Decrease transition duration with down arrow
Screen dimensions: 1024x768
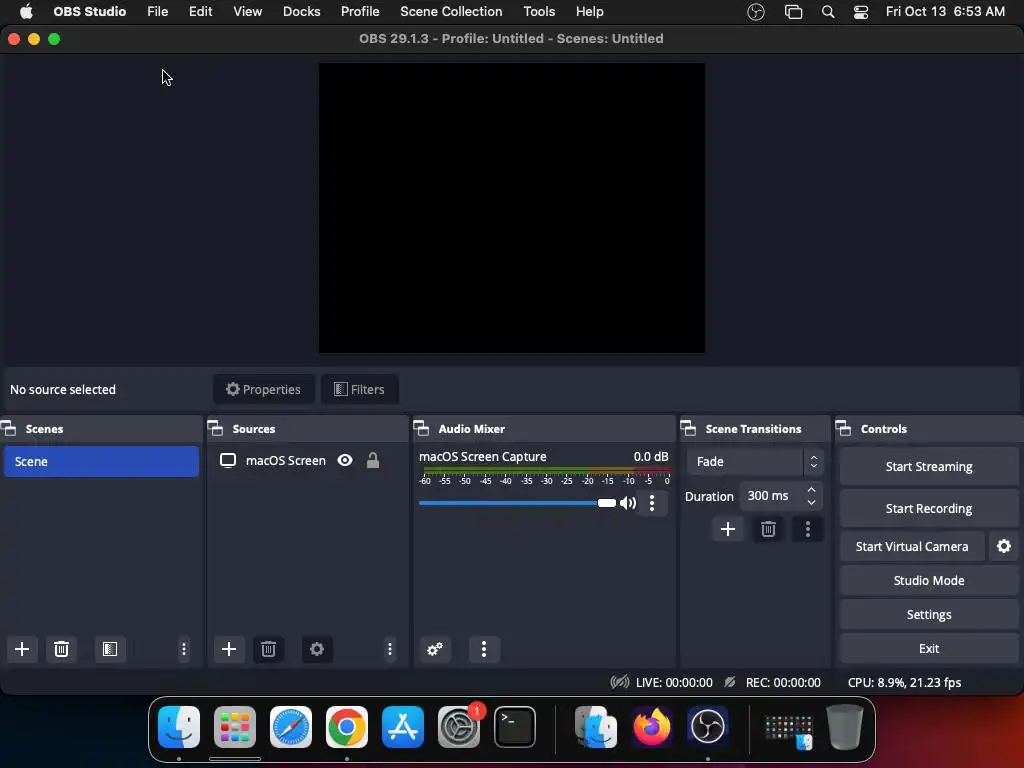811,502
